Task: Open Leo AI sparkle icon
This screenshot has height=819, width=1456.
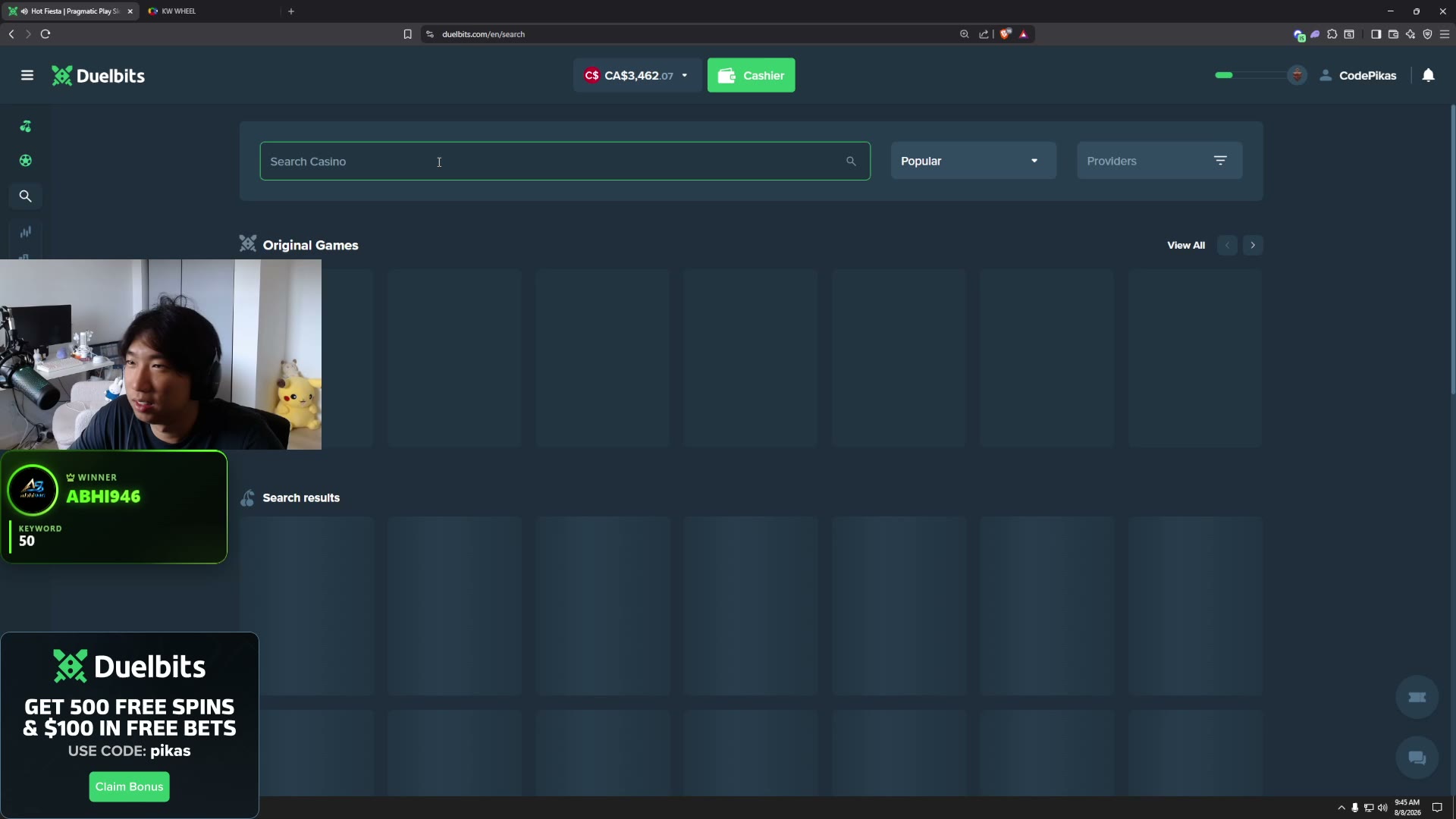Action: [x=1410, y=34]
